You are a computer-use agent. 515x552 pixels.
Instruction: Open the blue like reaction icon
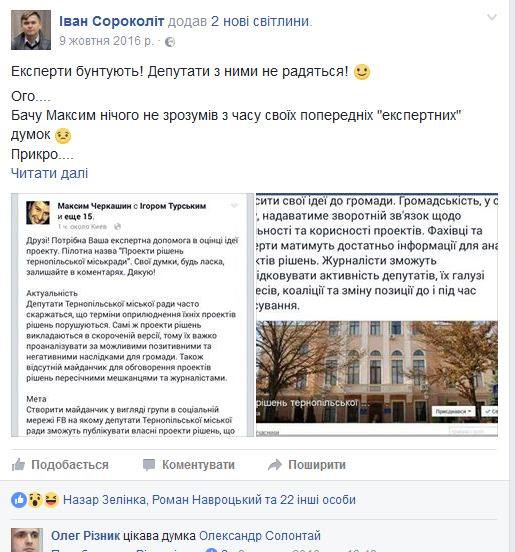pyautogui.click(x=19, y=500)
